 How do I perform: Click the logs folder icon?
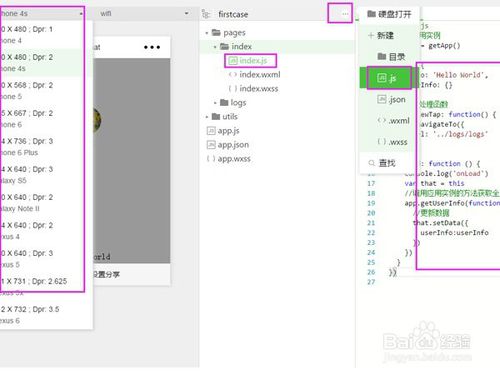click(x=224, y=102)
